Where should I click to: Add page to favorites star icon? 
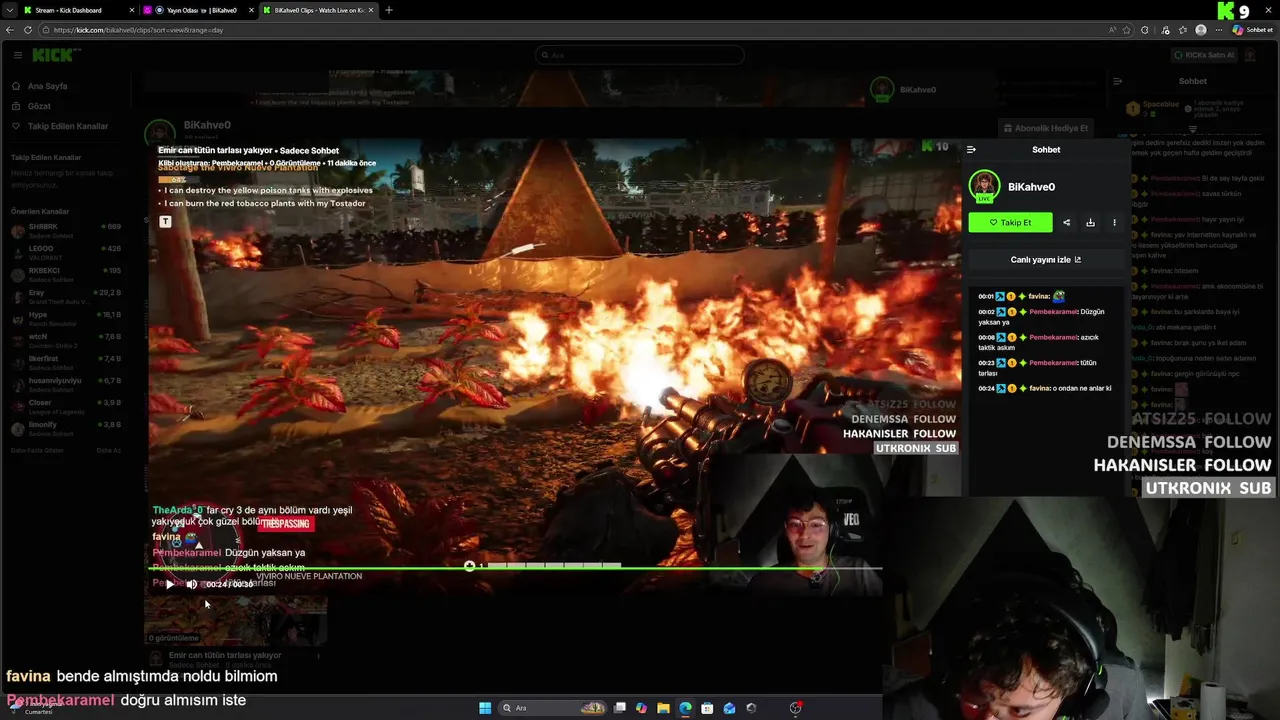point(1128,30)
